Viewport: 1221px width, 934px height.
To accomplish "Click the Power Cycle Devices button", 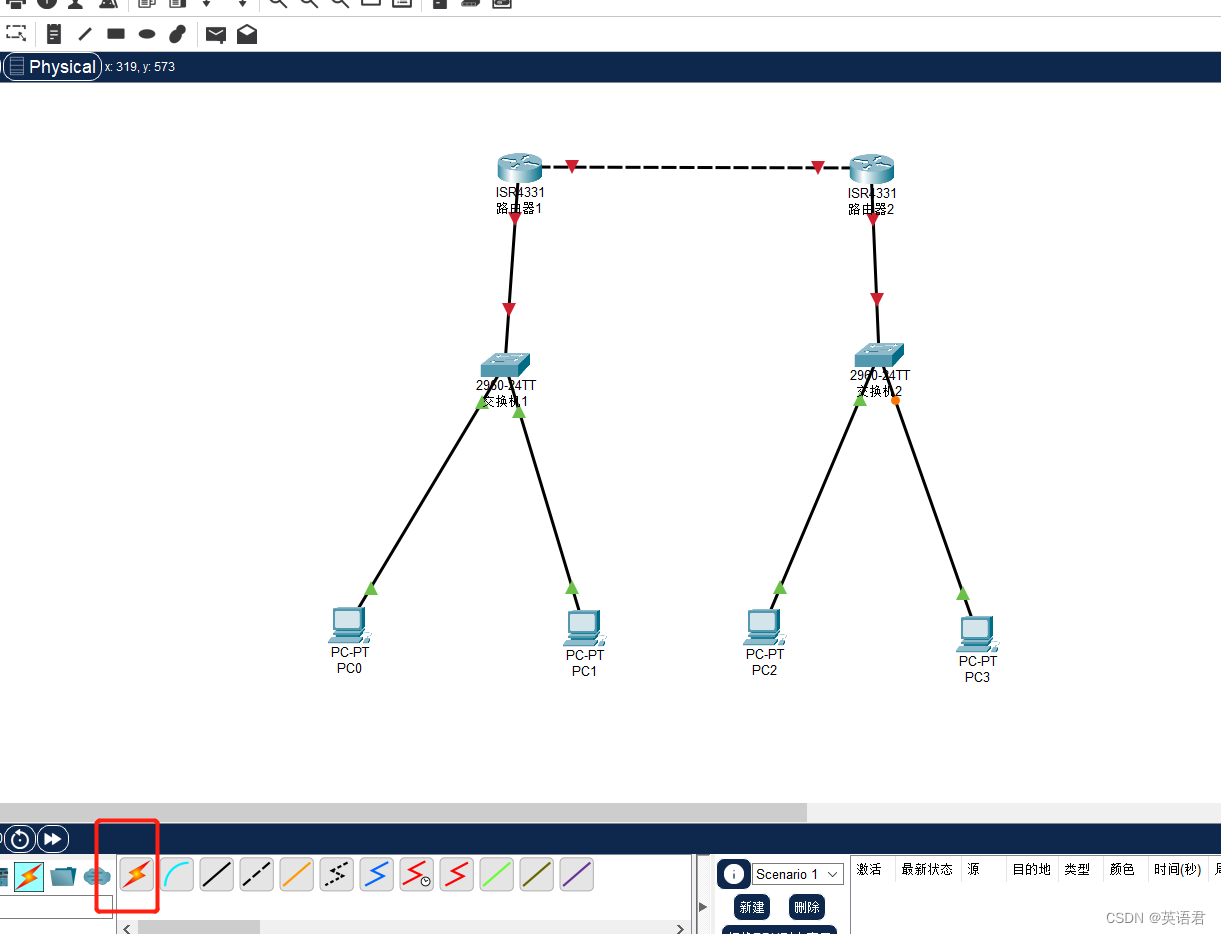I will tap(20, 839).
